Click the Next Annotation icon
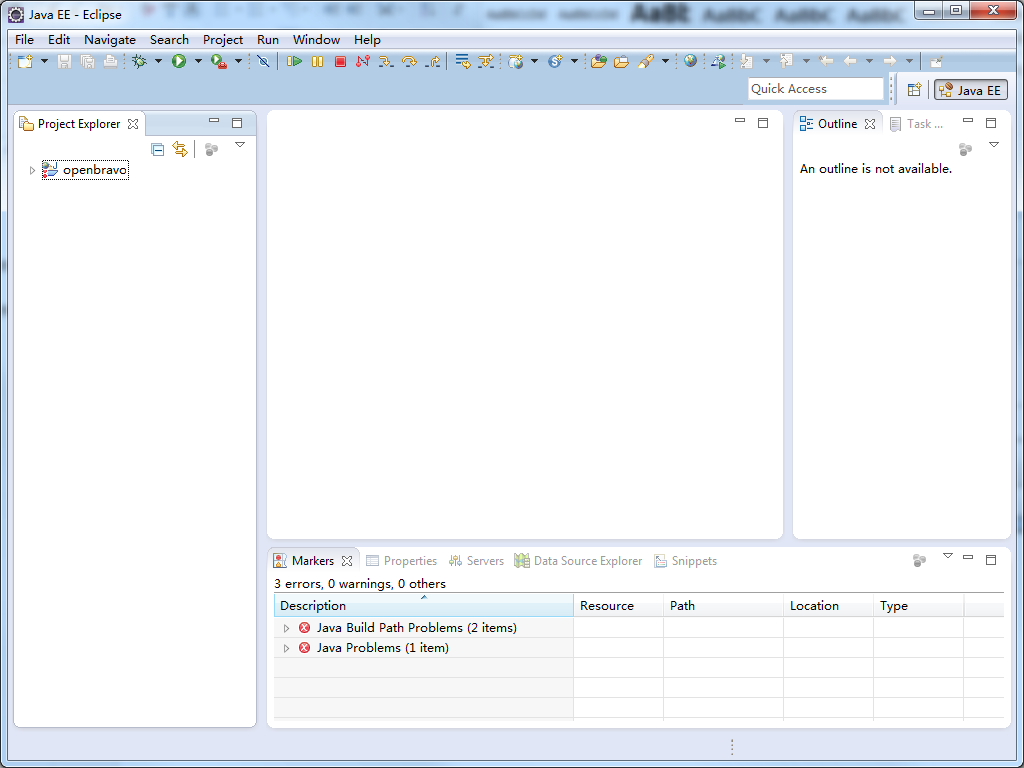Viewport: 1024px width, 768px height. (747, 61)
